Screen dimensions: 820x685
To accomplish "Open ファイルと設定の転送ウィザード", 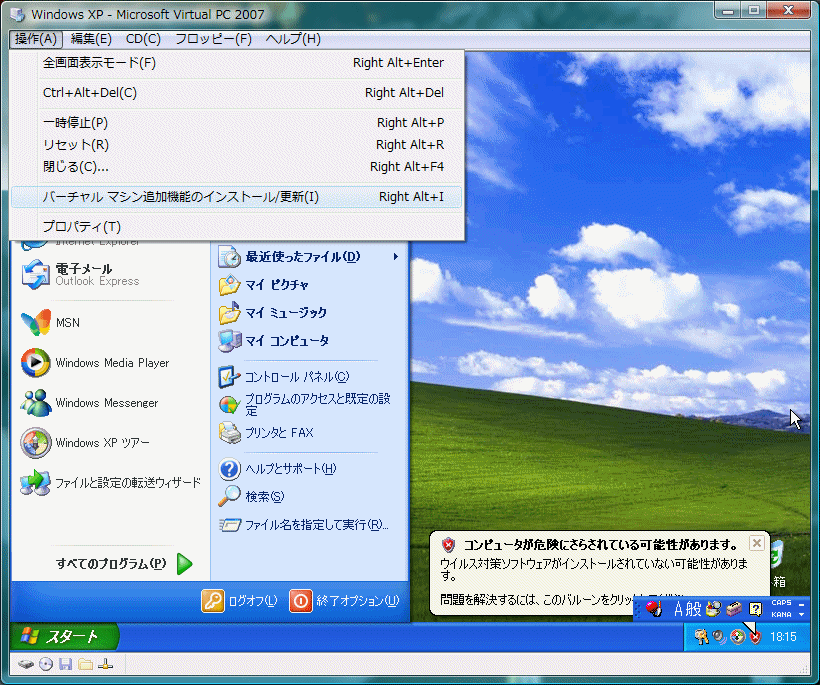I will [x=110, y=482].
